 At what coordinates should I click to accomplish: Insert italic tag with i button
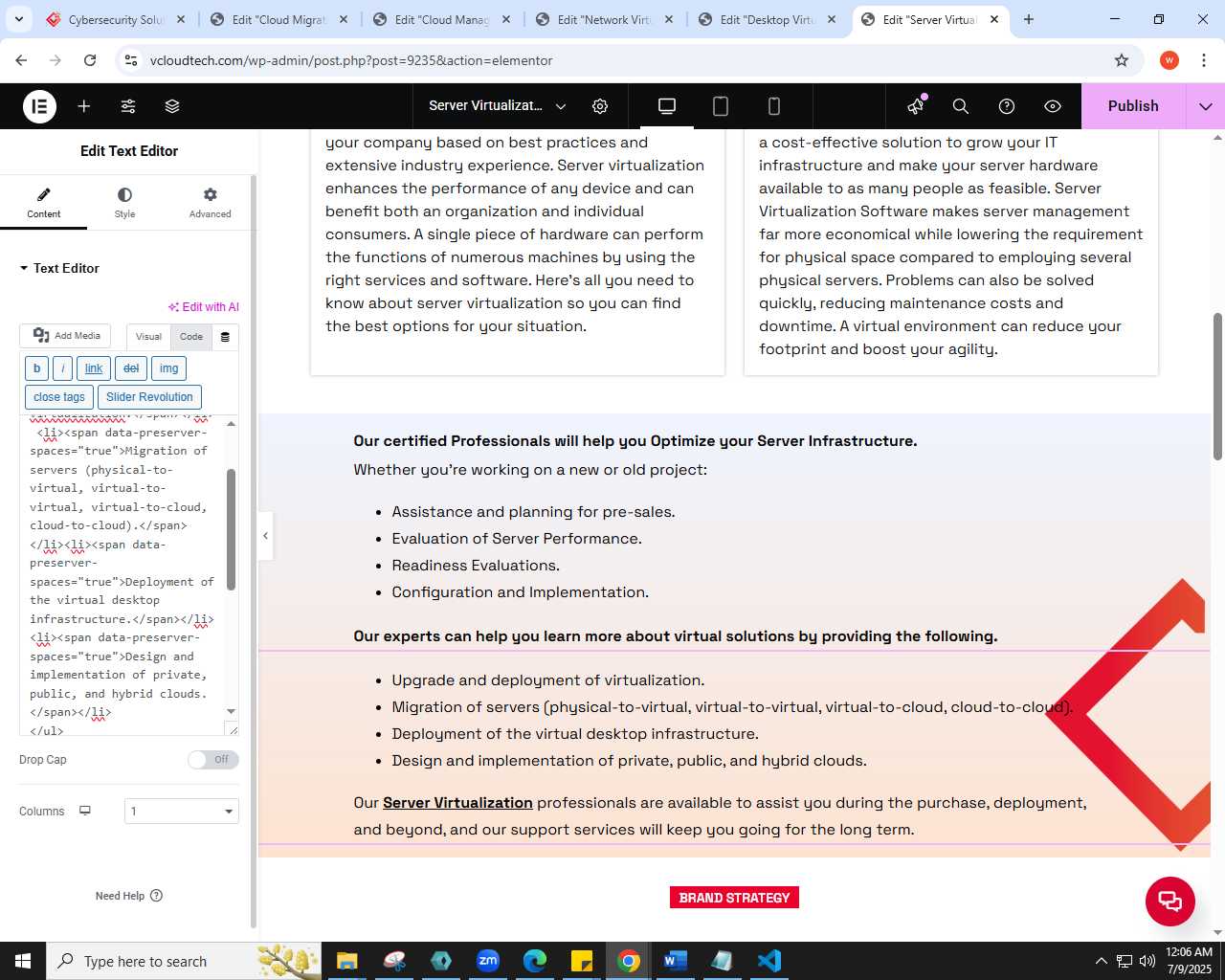coord(62,368)
